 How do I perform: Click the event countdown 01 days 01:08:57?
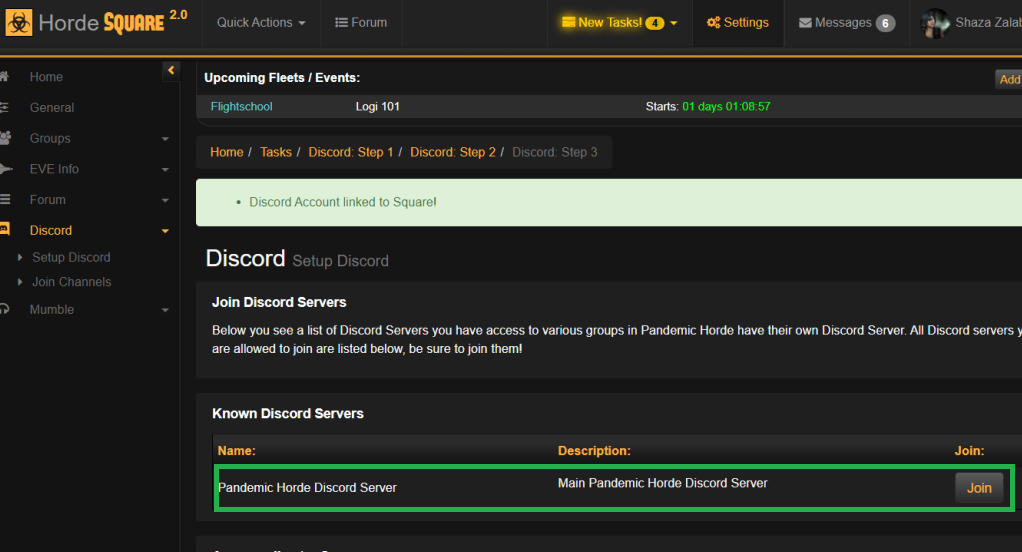point(726,106)
